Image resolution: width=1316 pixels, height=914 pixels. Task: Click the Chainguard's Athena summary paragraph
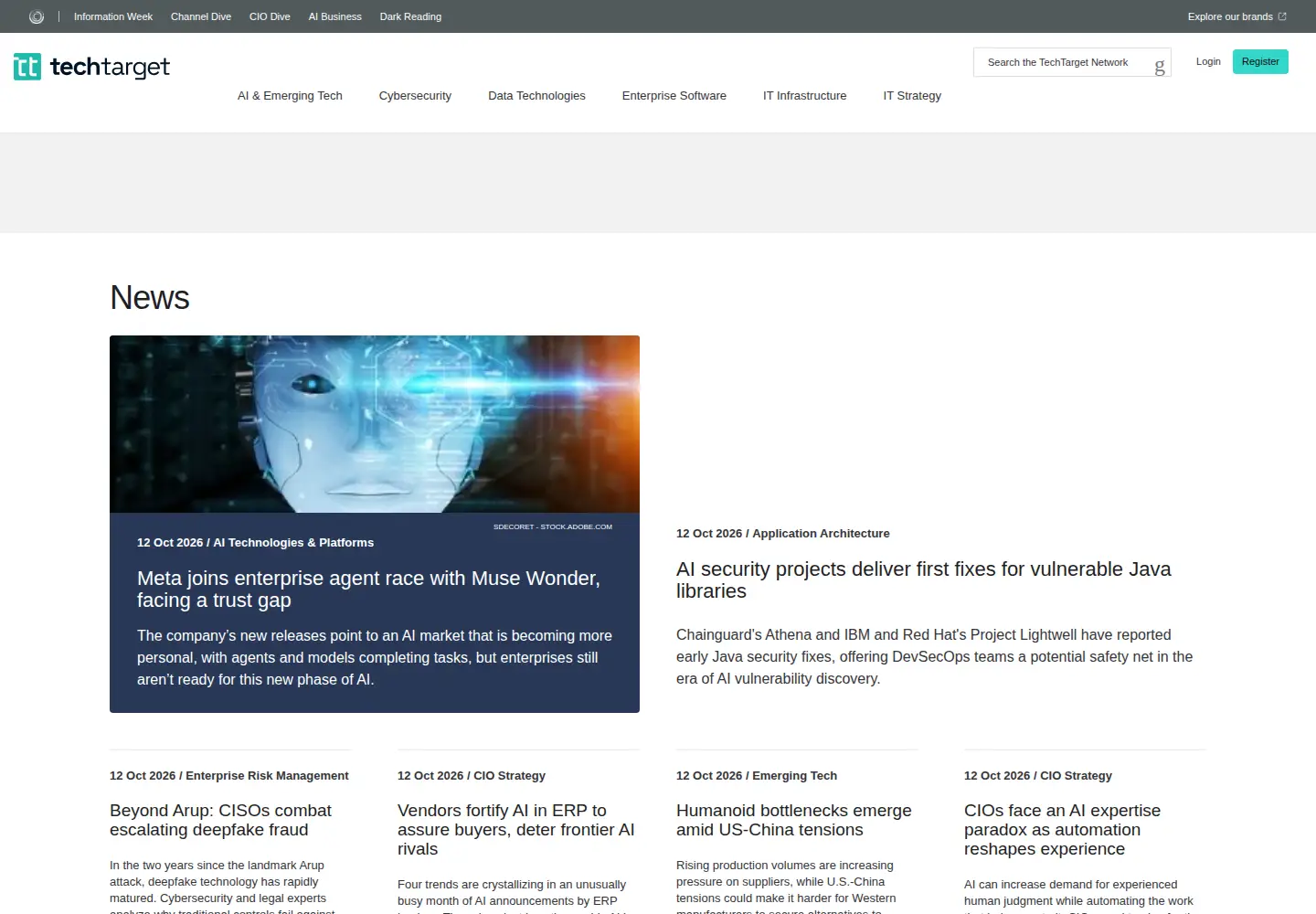click(x=934, y=656)
